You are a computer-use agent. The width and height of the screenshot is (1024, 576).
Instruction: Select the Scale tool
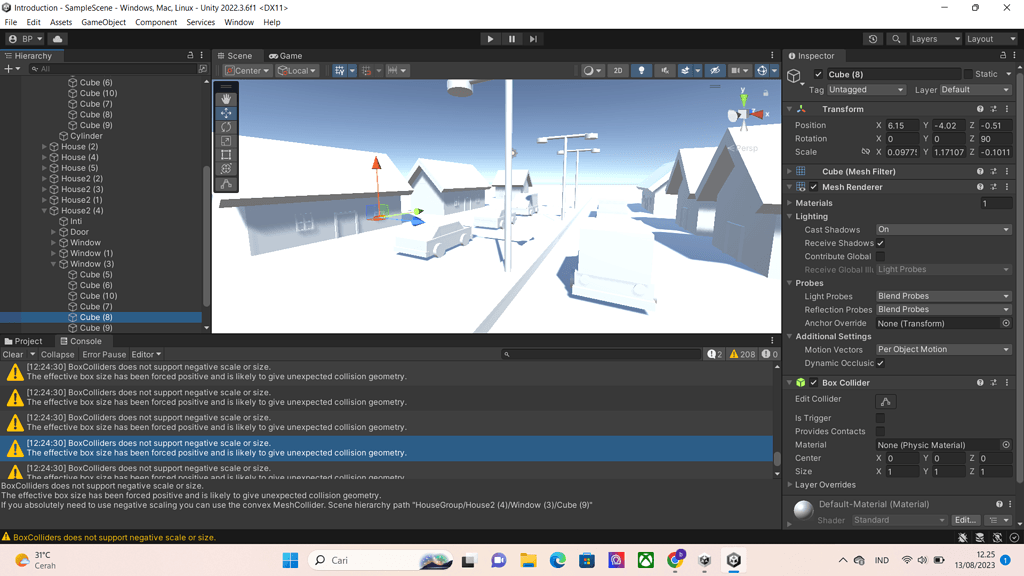[227, 140]
